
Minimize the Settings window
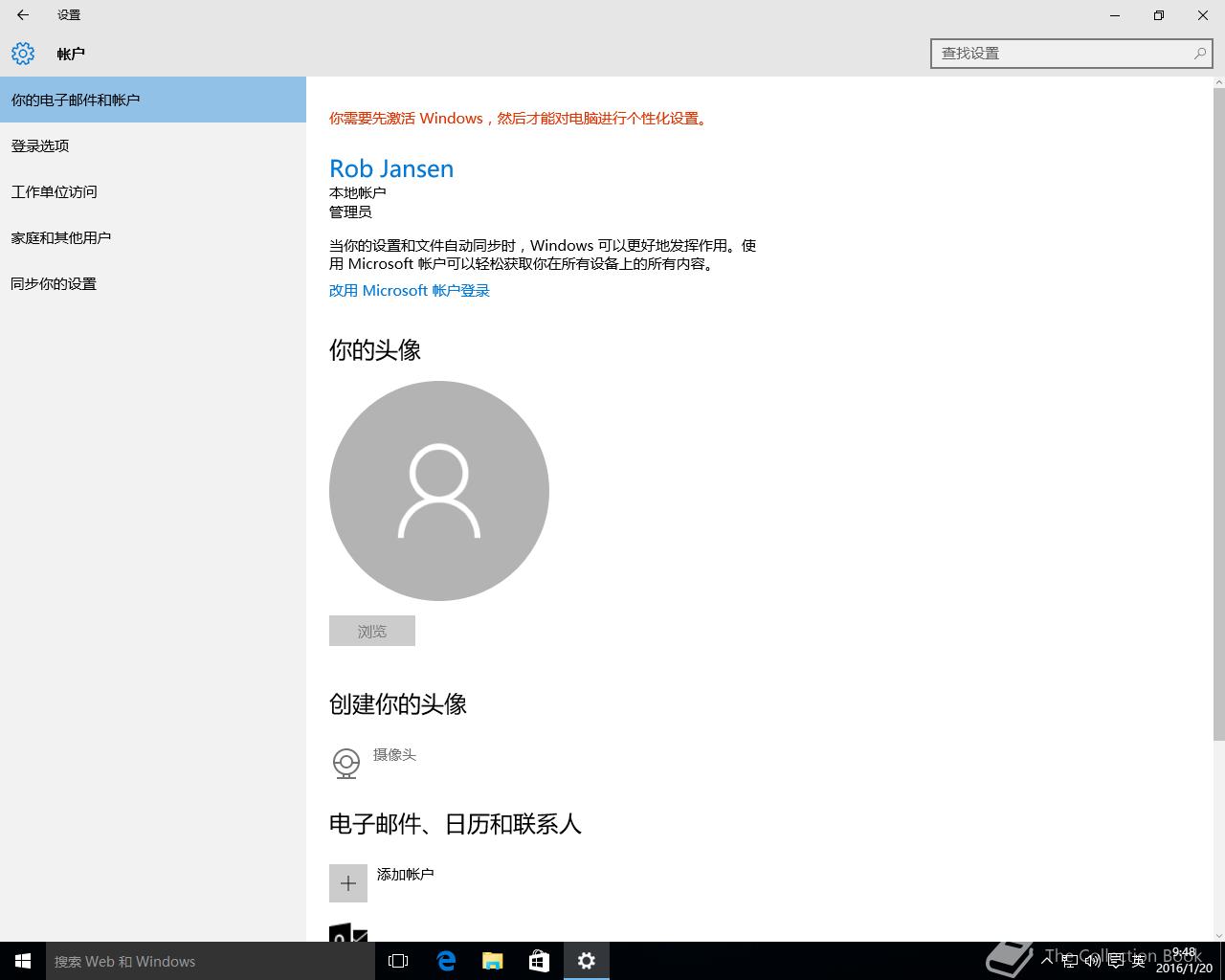[x=1115, y=15]
